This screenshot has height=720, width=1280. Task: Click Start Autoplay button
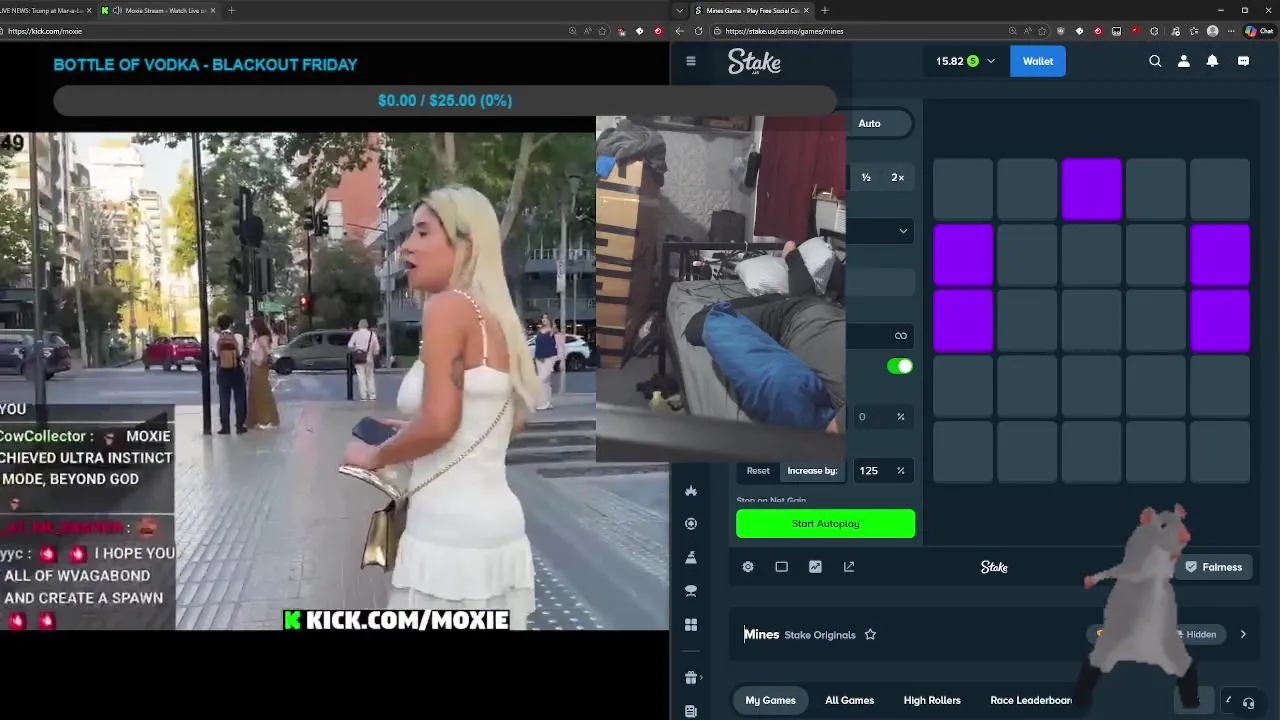(x=825, y=524)
